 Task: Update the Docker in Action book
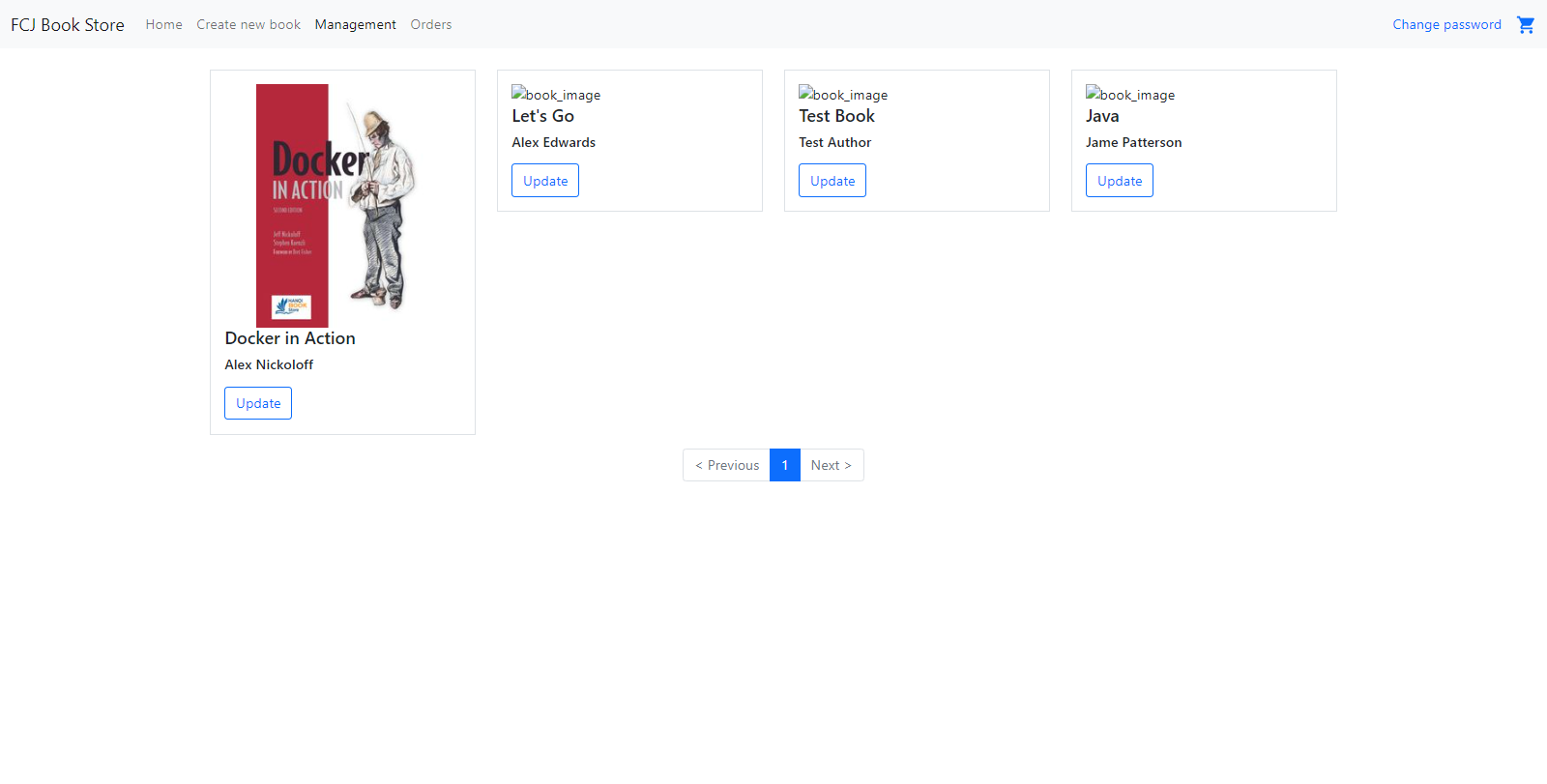(x=258, y=403)
